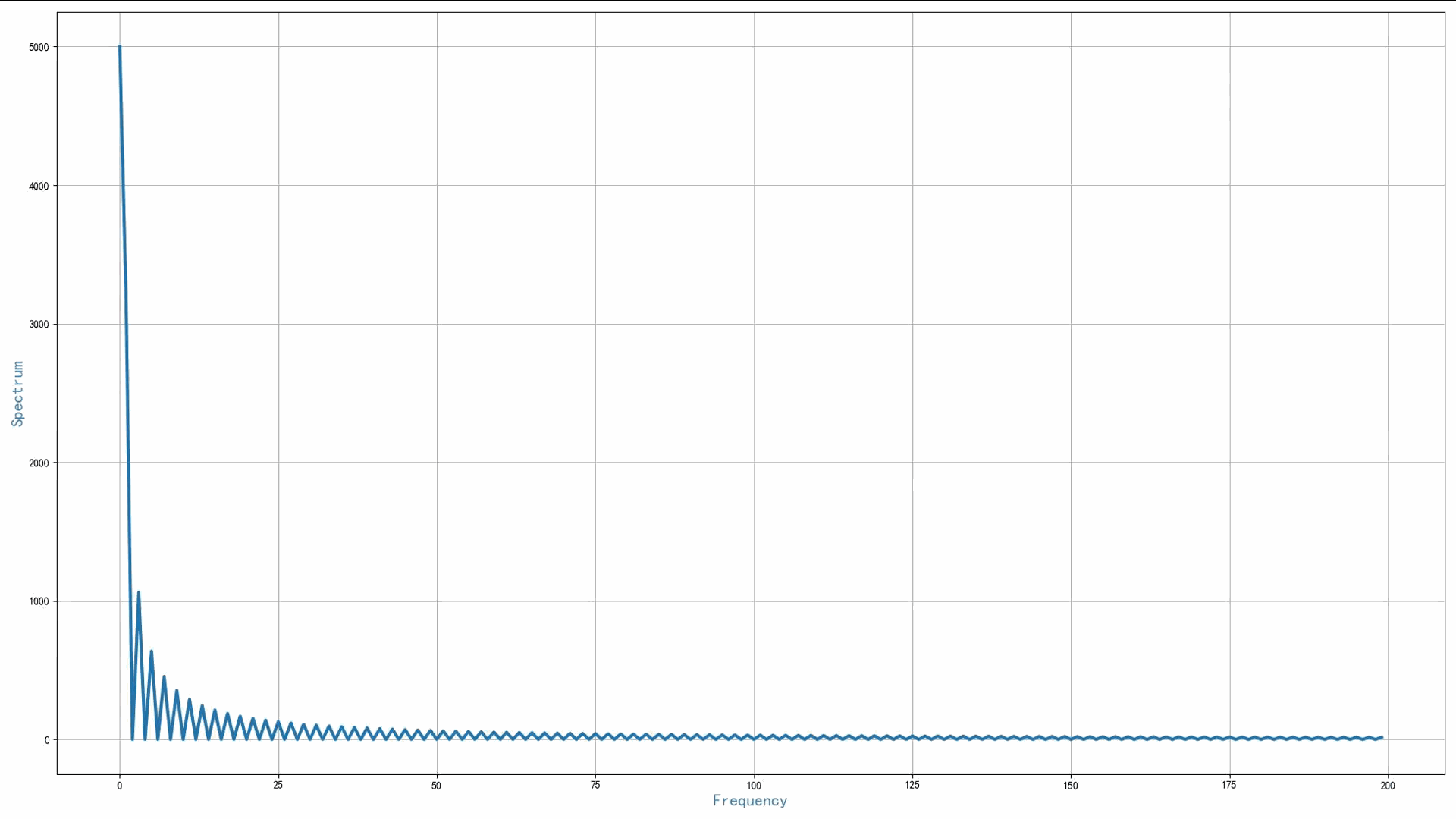
Task: Click the 1000 y-axis tick label
Action: [x=39, y=601]
